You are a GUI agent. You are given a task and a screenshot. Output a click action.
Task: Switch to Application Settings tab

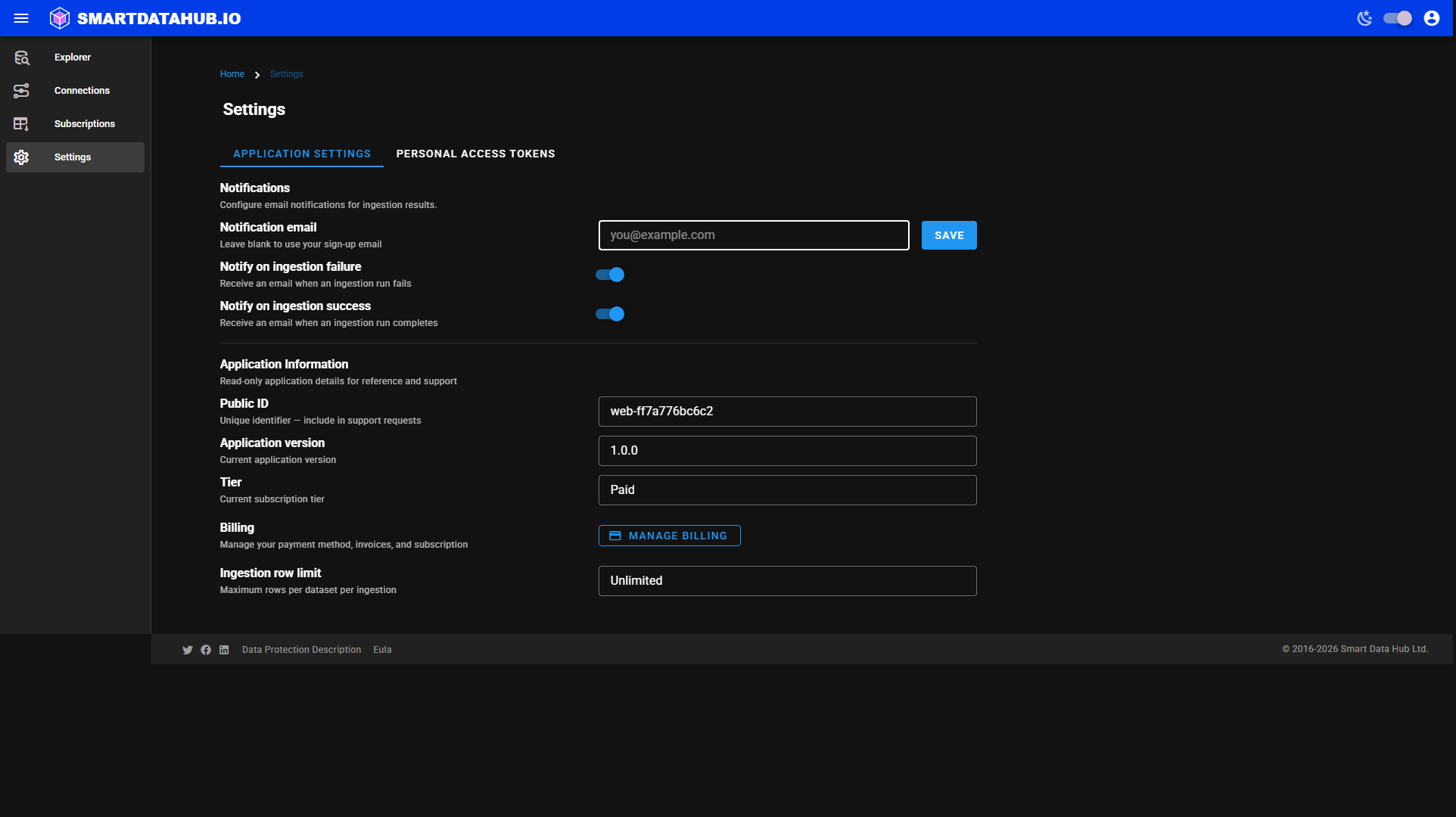[x=302, y=154]
